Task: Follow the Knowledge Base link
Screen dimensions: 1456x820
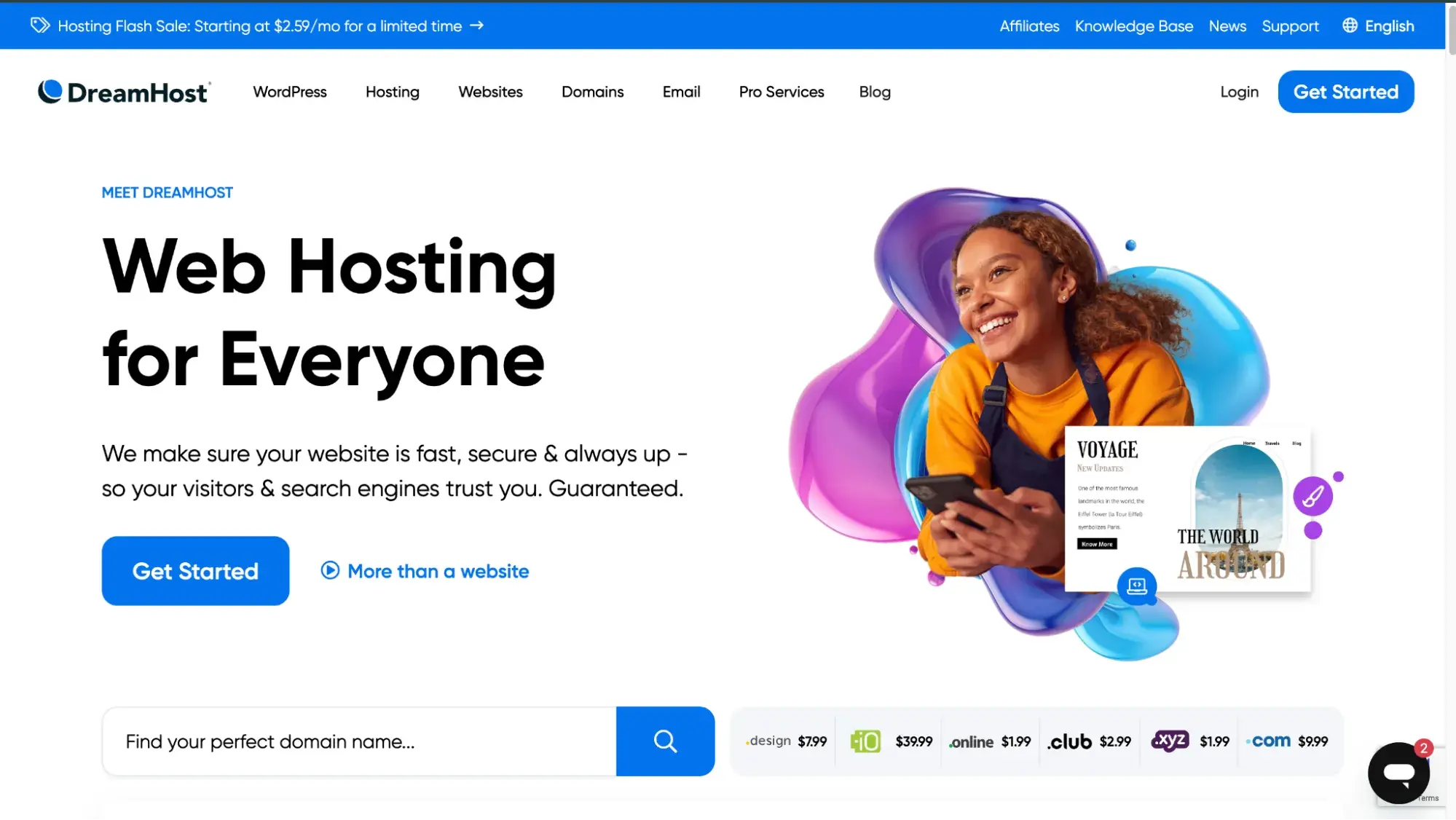Action: click(1133, 26)
